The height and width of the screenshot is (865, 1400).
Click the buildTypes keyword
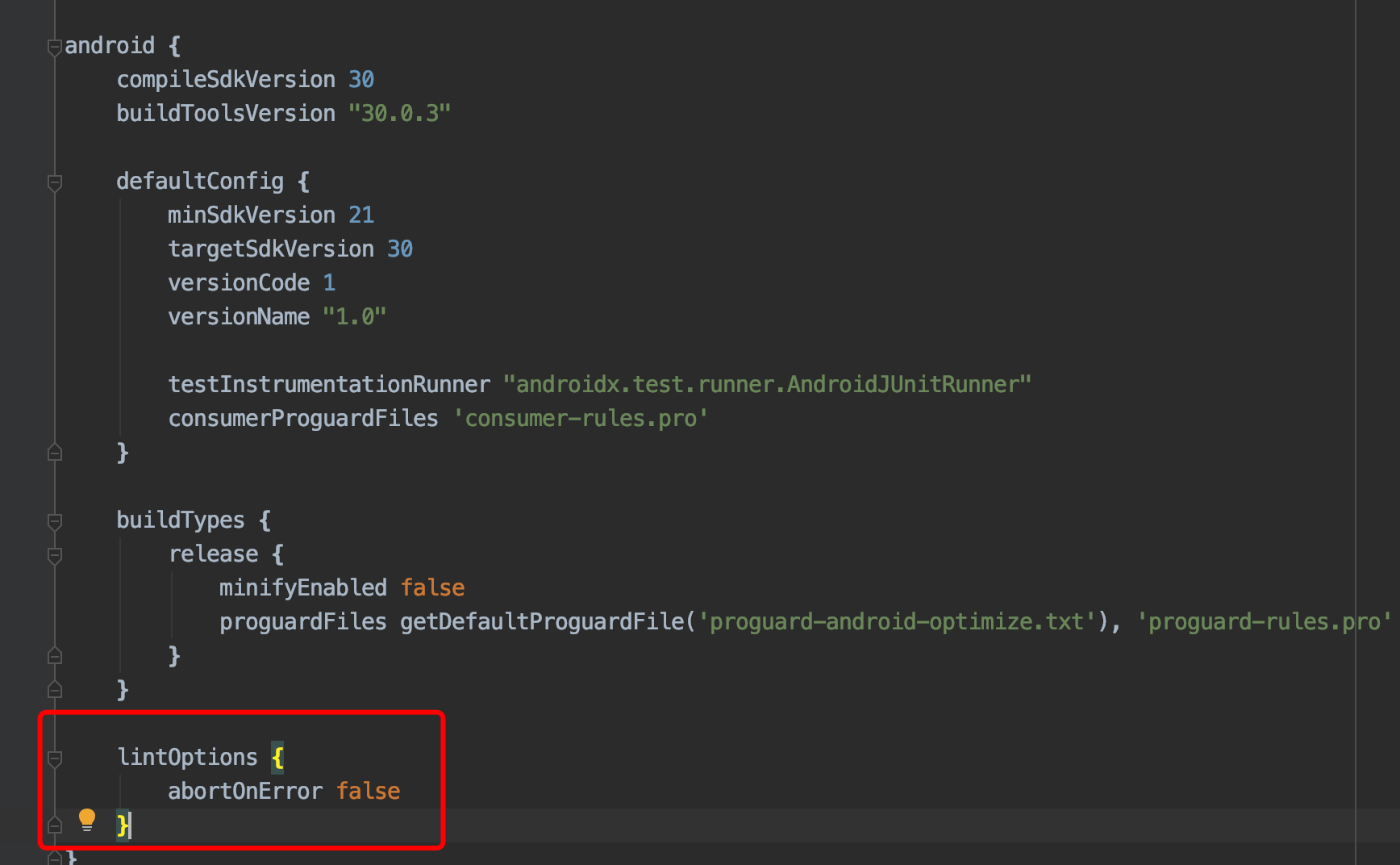coord(181,520)
